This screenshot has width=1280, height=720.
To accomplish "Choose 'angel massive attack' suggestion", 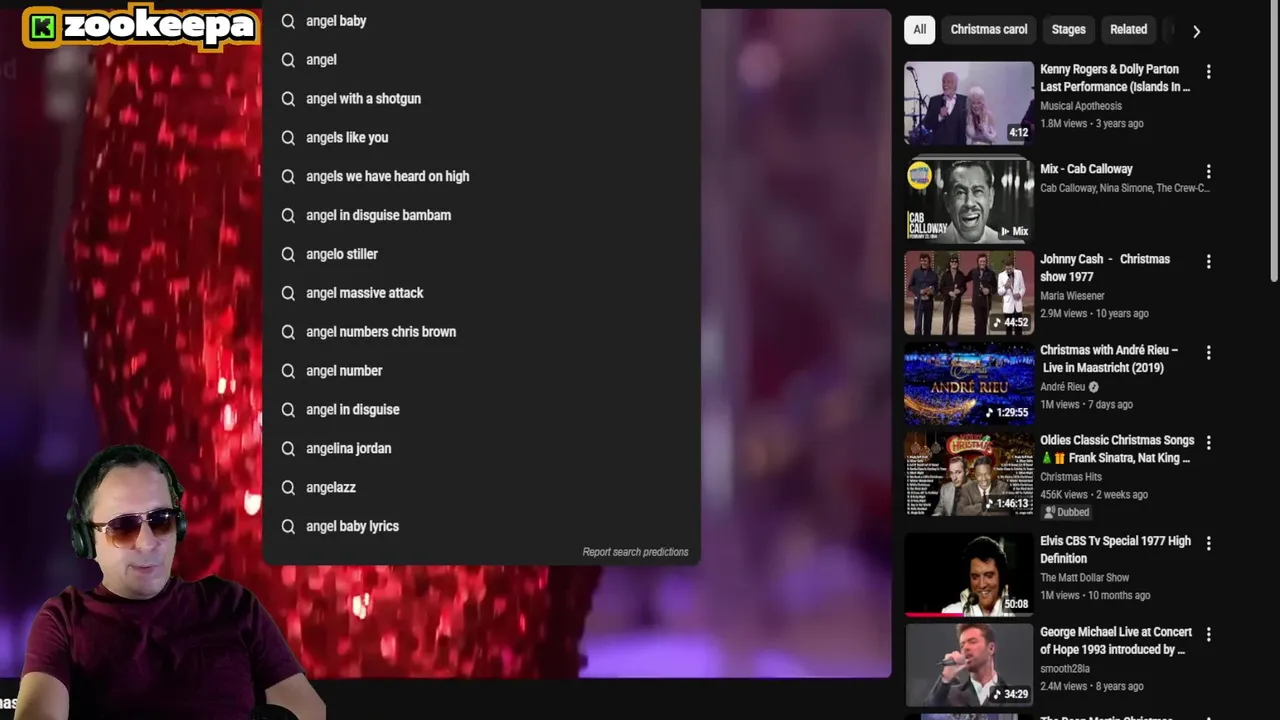I will coord(481,294).
